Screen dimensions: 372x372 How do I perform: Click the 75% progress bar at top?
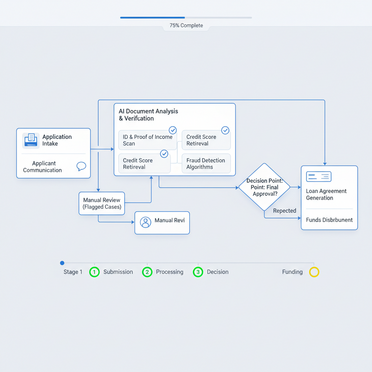point(186,17)
